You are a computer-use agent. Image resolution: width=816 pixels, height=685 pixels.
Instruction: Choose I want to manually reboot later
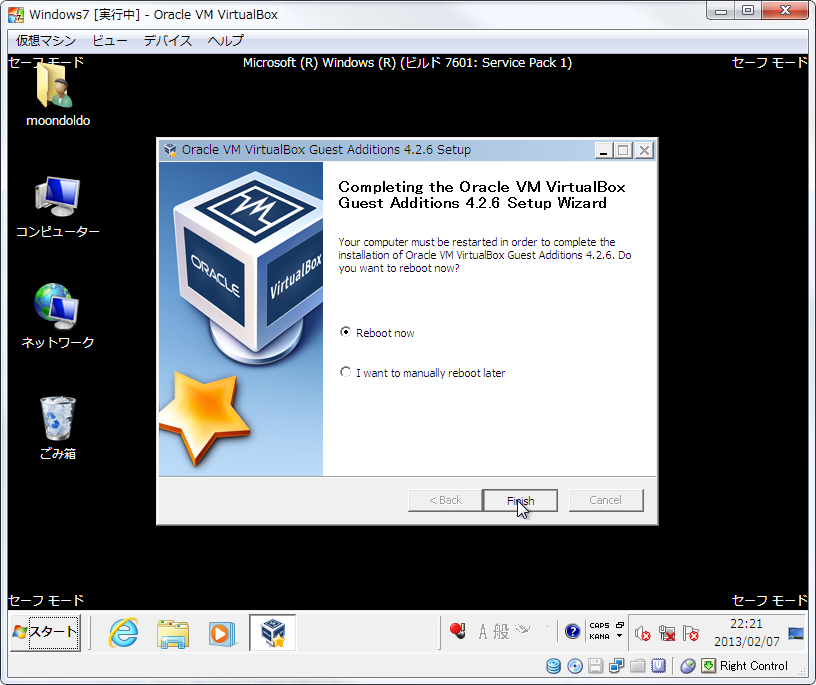point(346,373)
